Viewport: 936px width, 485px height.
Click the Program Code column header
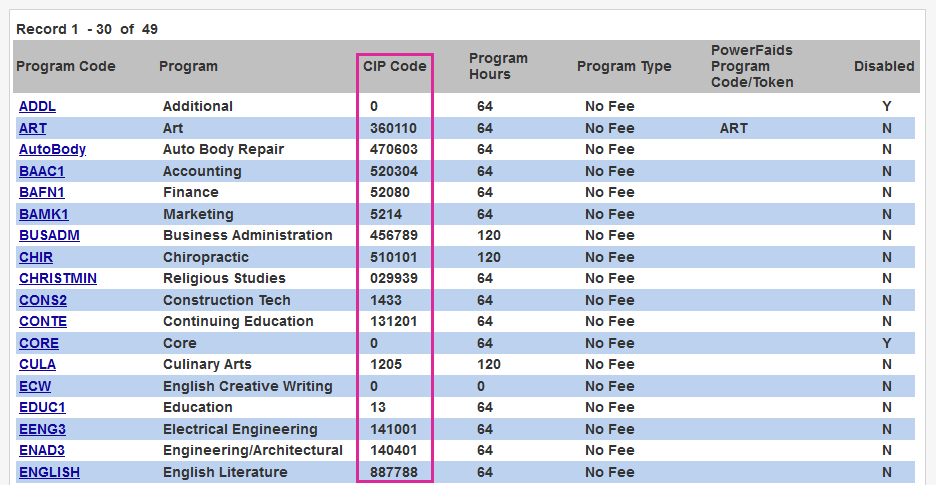66,66
